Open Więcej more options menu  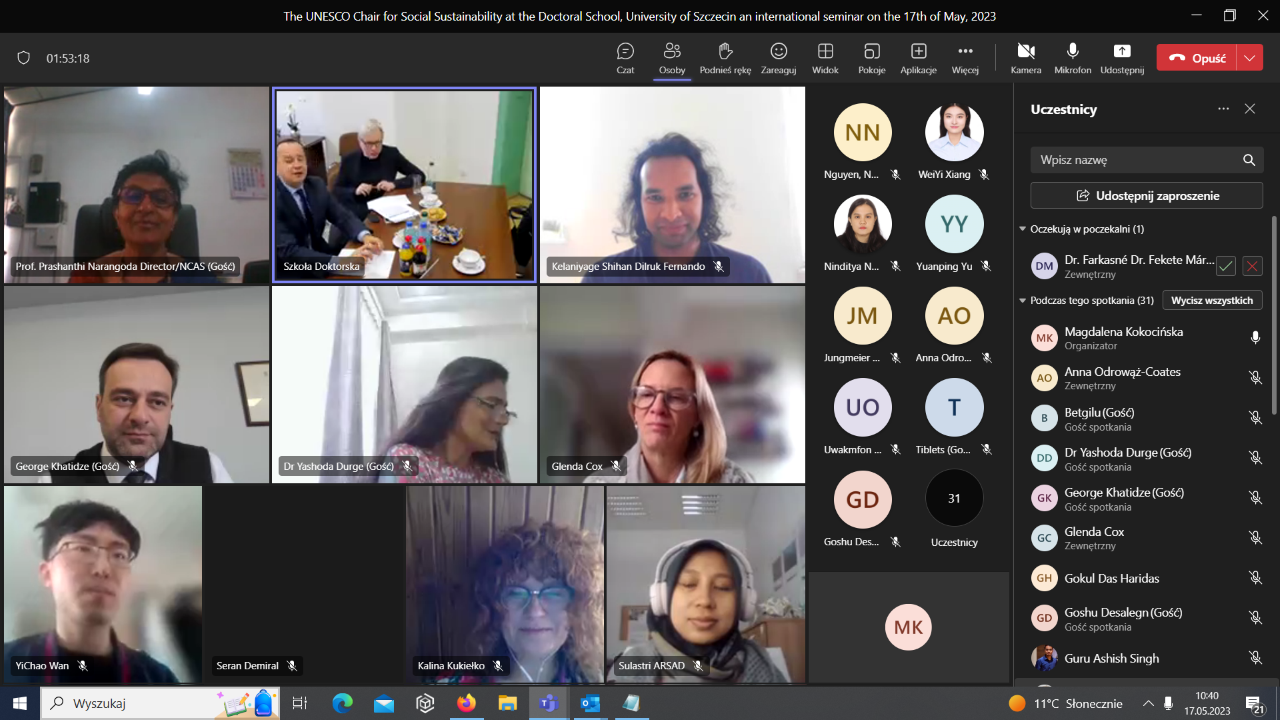point(965,52)
